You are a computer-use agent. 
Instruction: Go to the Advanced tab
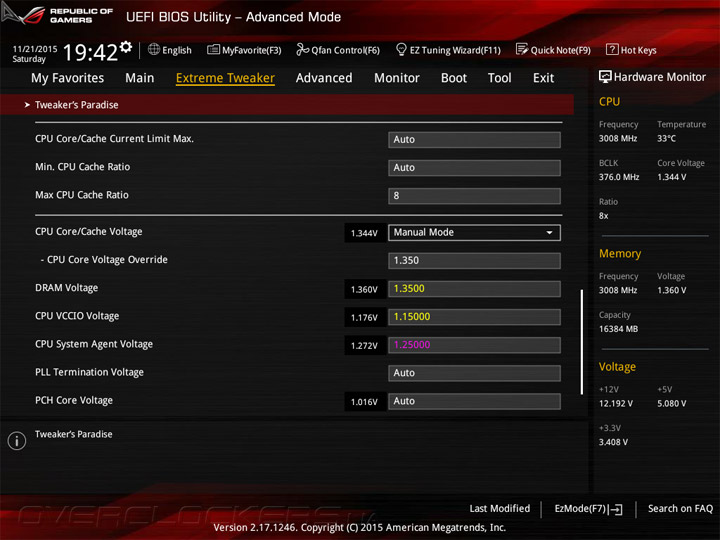pyautogui.click(x=324, y=78)
